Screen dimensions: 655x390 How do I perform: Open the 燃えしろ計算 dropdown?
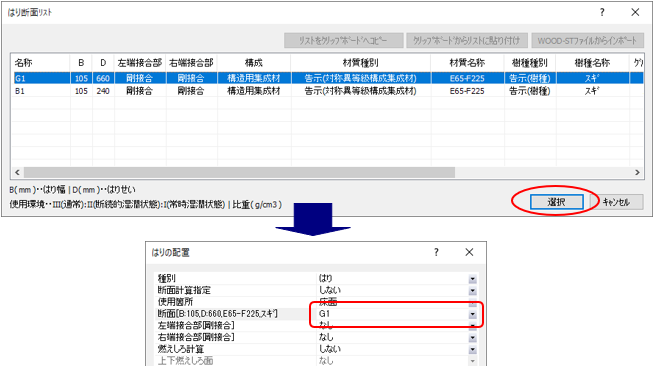(x=472, y=349)
